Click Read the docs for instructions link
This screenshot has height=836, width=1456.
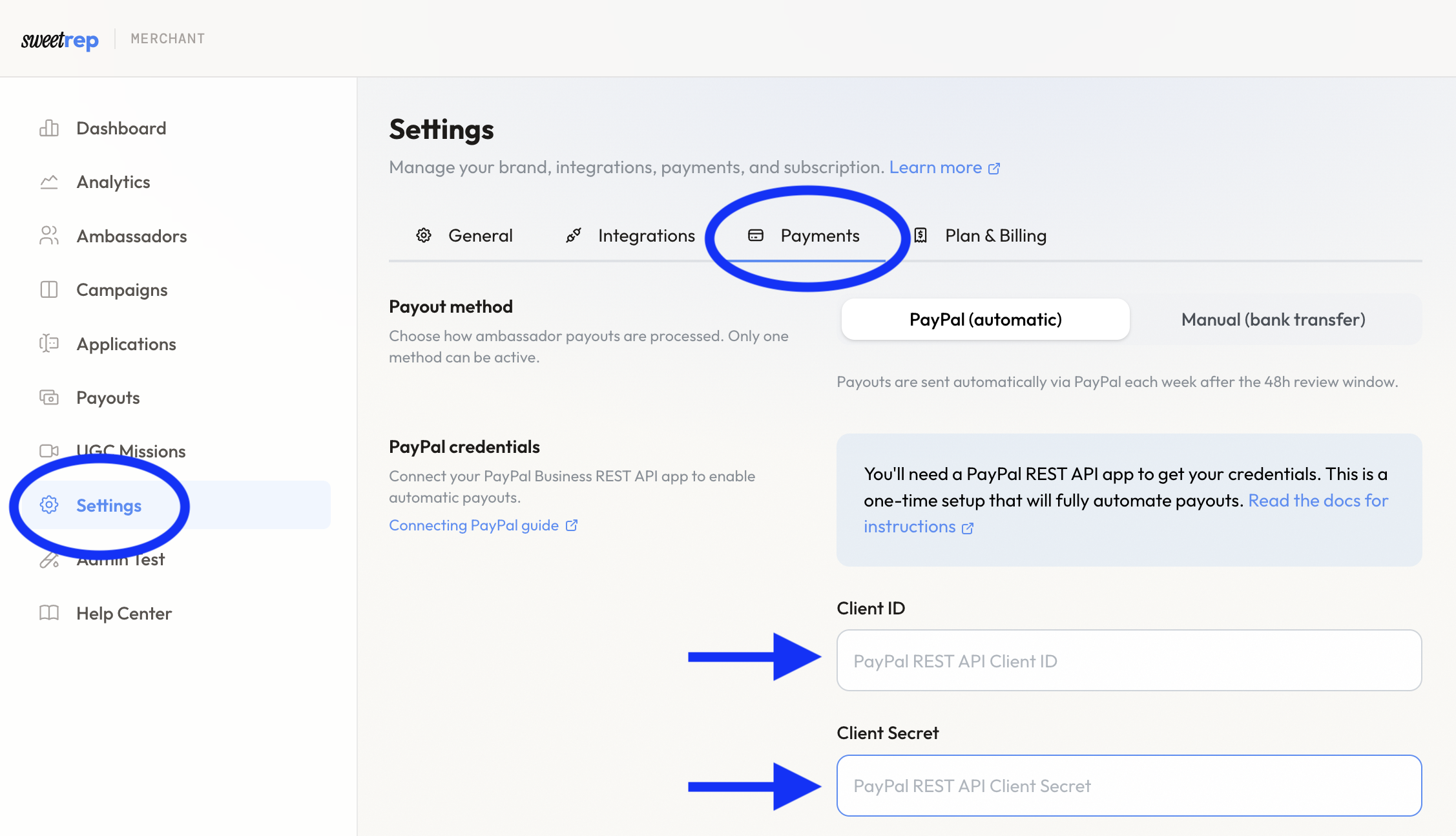tap(1318, 501)
